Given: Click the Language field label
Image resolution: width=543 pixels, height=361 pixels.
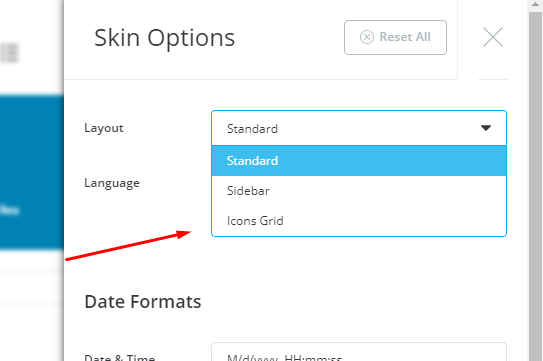Looking at the screenshot, I should point(112,183).
